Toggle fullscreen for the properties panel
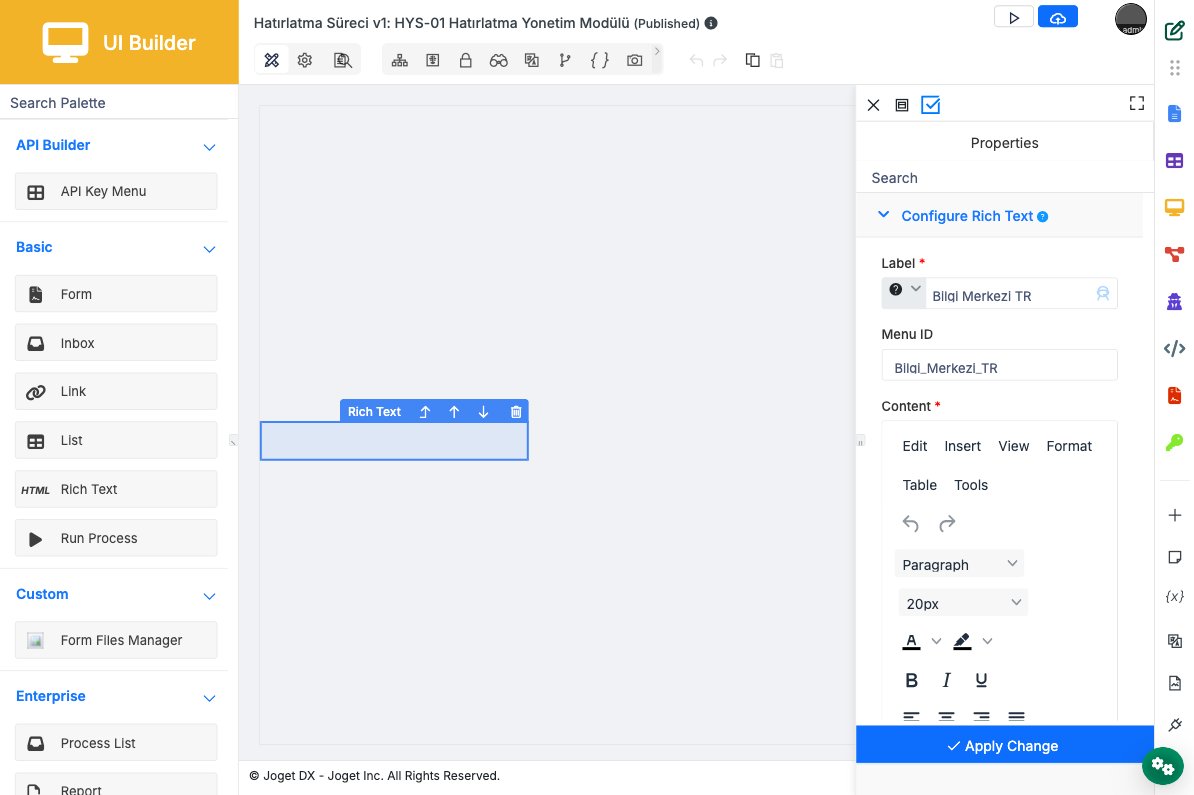Viewport: 1194px width, 795px height. click(x=1136, y=104)
